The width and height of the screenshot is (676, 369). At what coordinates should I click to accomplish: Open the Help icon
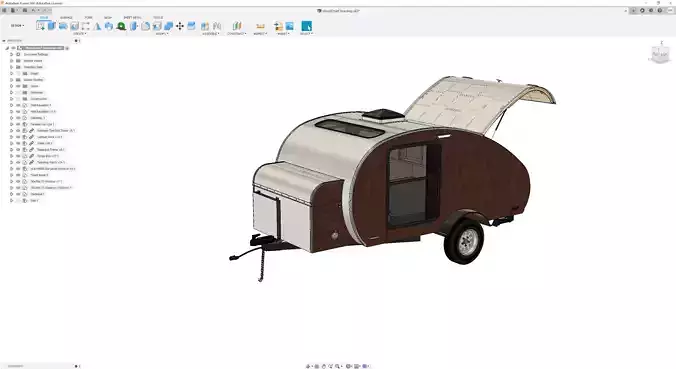660,10
